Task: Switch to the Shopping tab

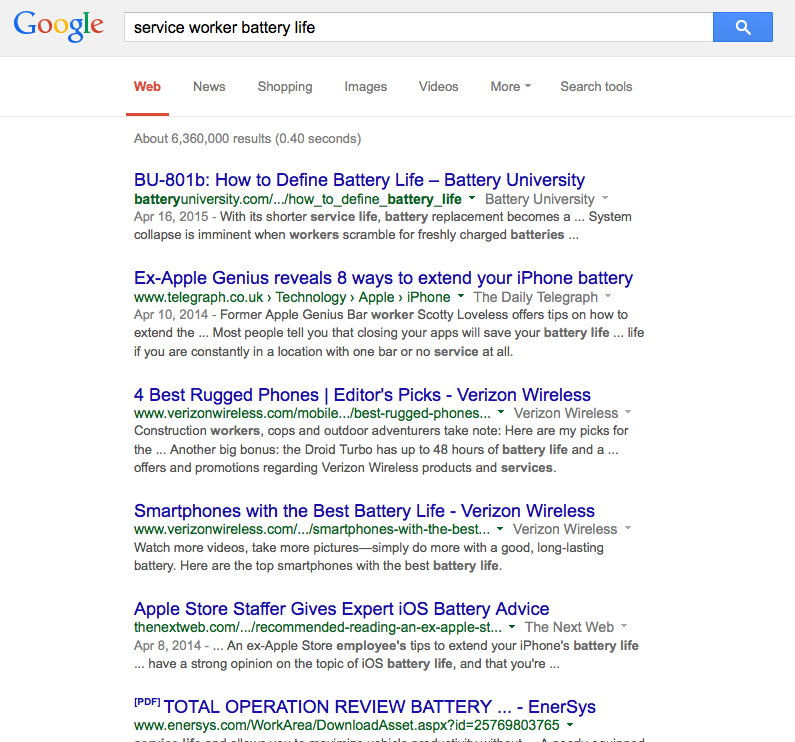Action: [x=285, y=87]
